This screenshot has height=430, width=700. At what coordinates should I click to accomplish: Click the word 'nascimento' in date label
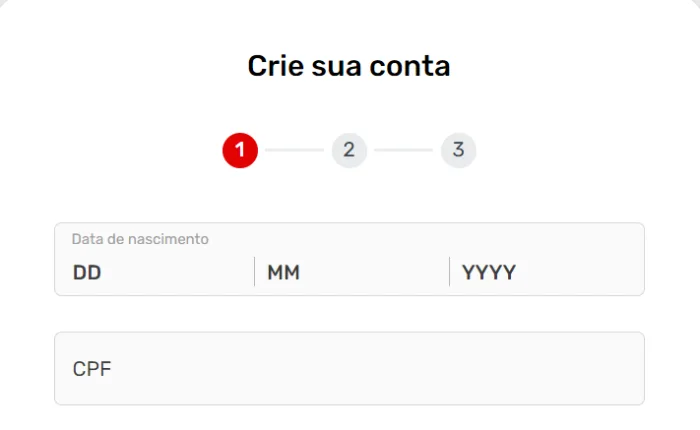pos(172,239)
